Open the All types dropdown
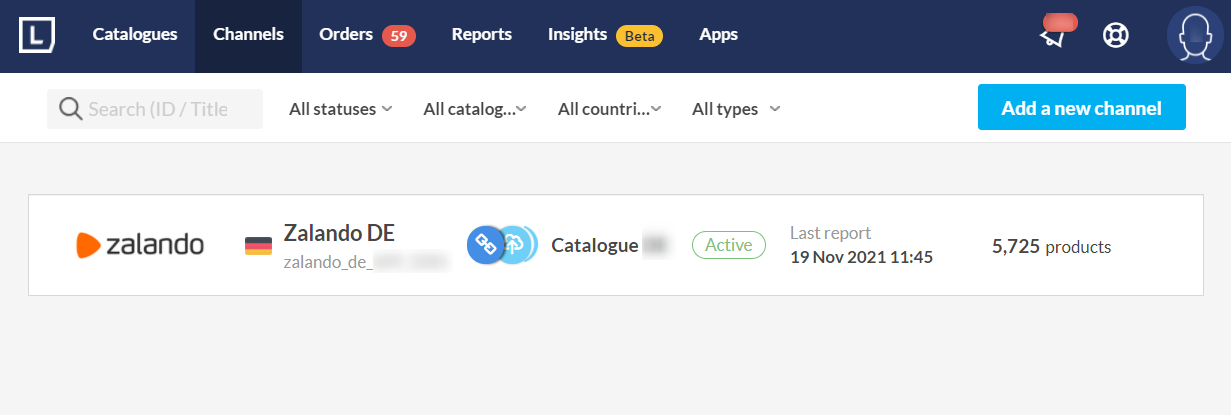The height and width of the screenshot is (415, 1231). [735, 109]
